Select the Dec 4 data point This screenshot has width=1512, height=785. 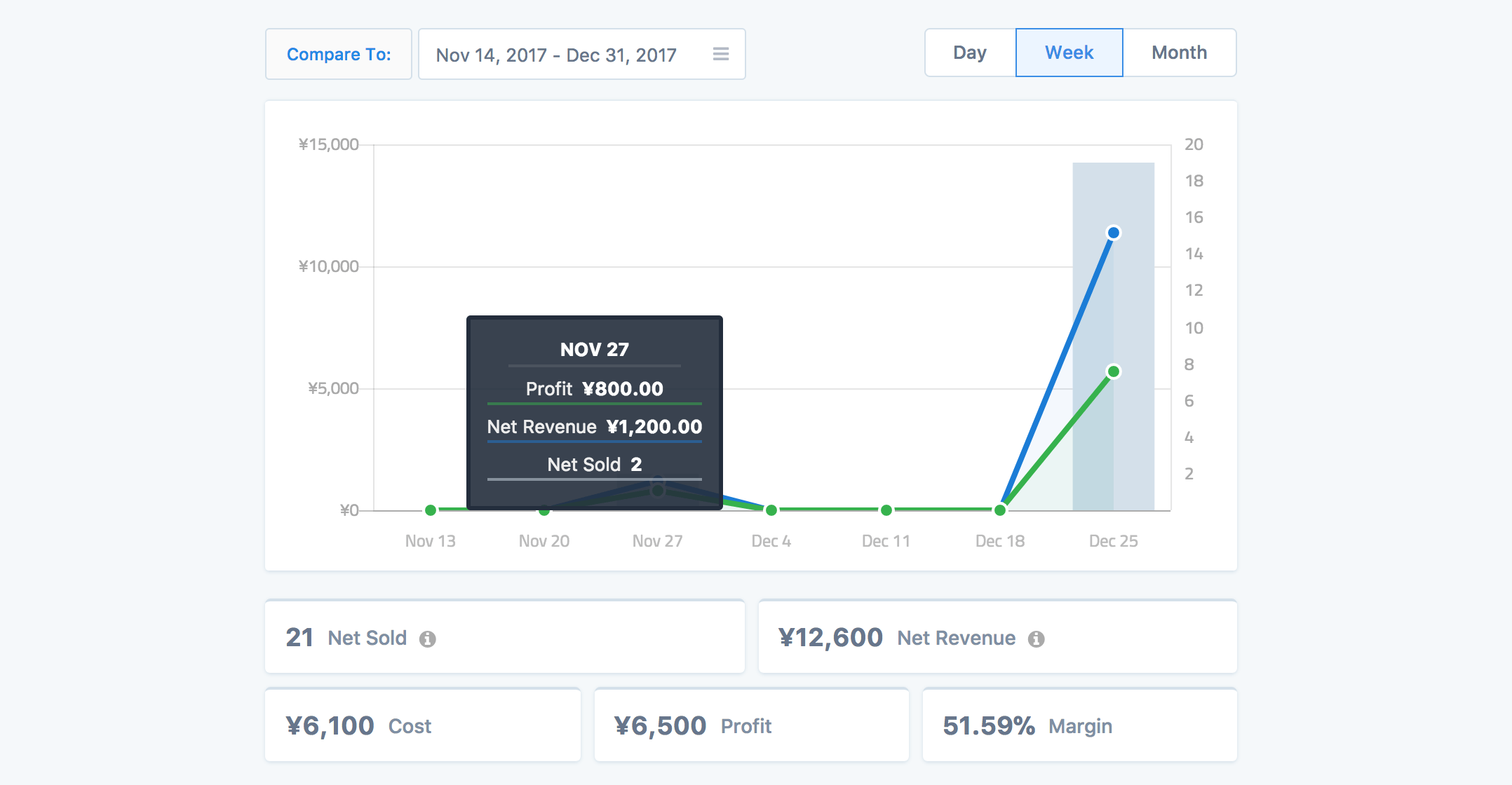pyautogui.click(x=771, y=510)
